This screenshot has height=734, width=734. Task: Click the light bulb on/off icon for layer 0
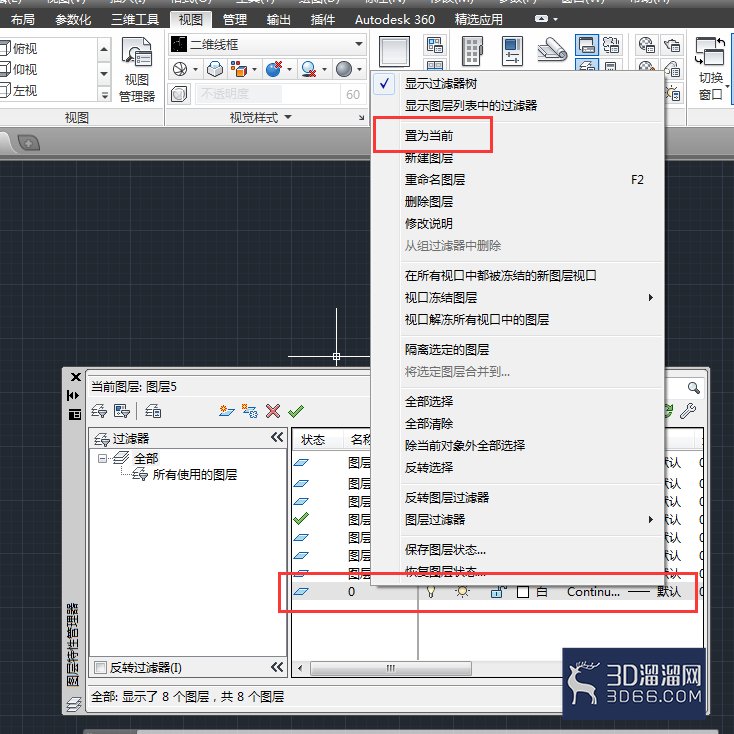(x=431, y=592)
